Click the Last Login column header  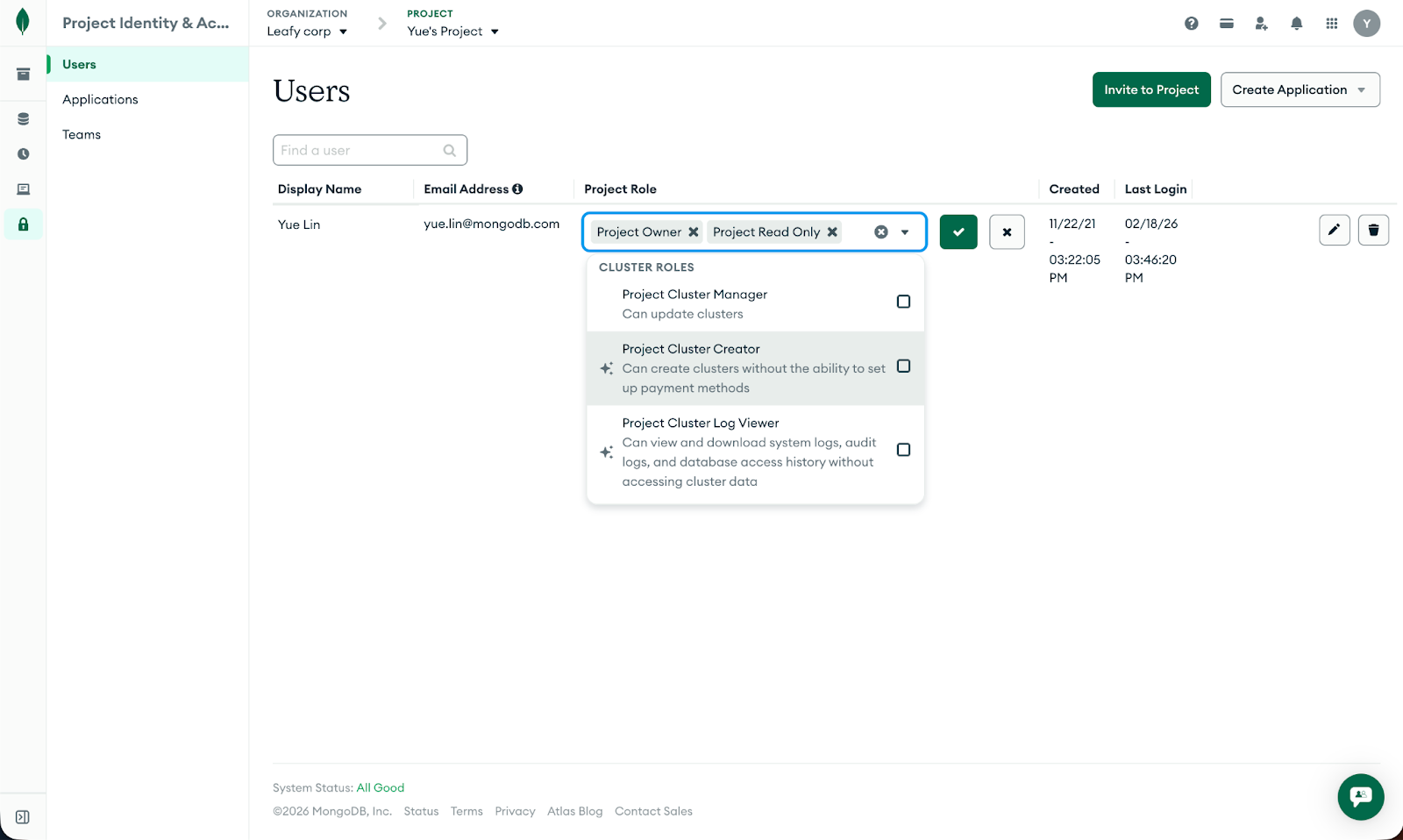point(1156,189)
